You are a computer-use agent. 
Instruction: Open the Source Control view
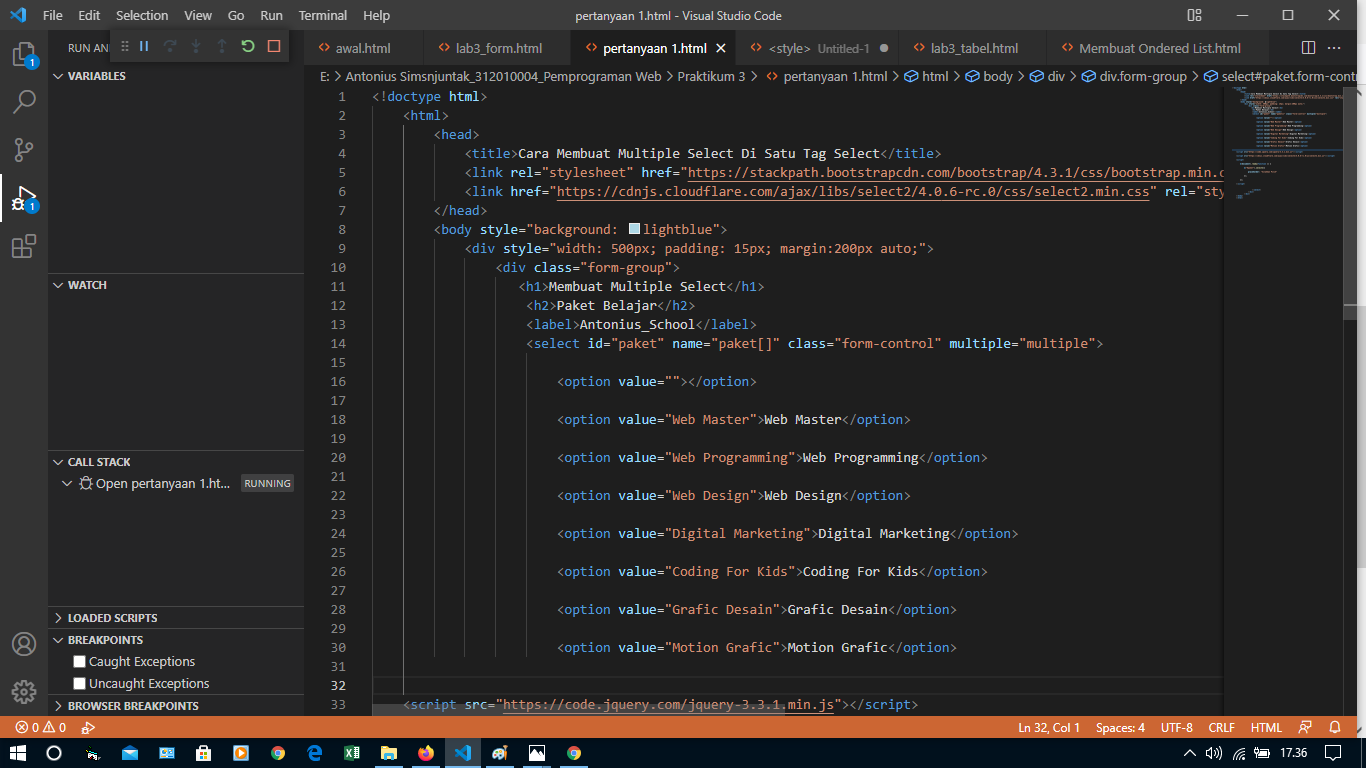coord(24,149)
